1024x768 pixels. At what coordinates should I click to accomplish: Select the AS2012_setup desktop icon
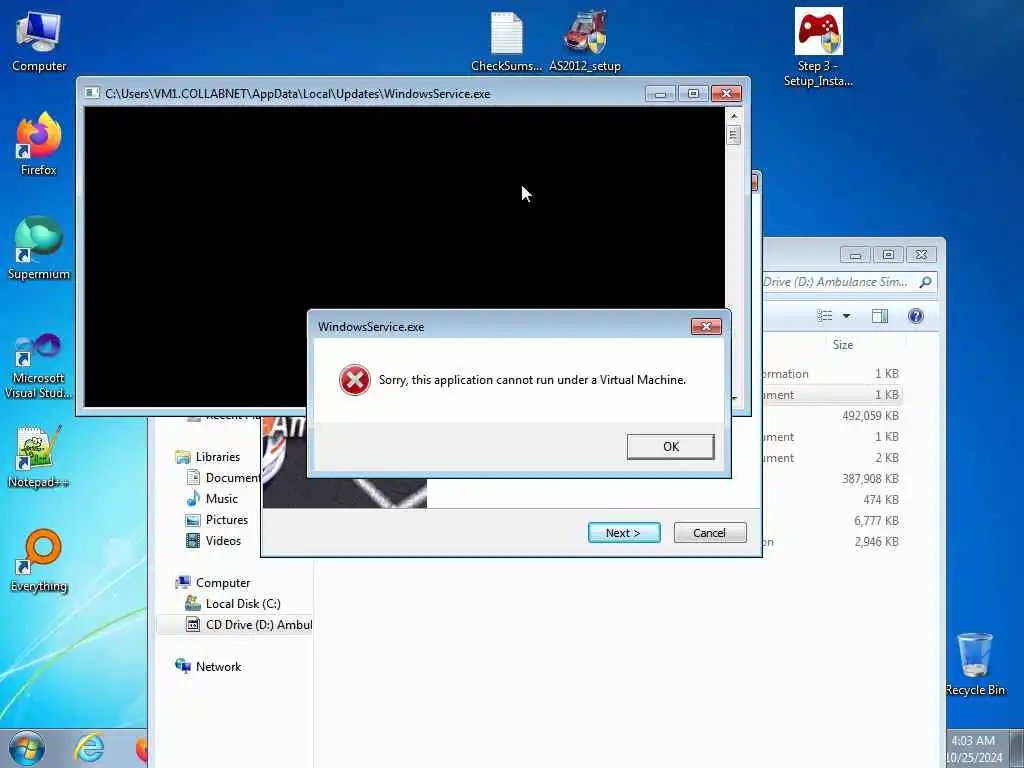(x=585, y=42)
